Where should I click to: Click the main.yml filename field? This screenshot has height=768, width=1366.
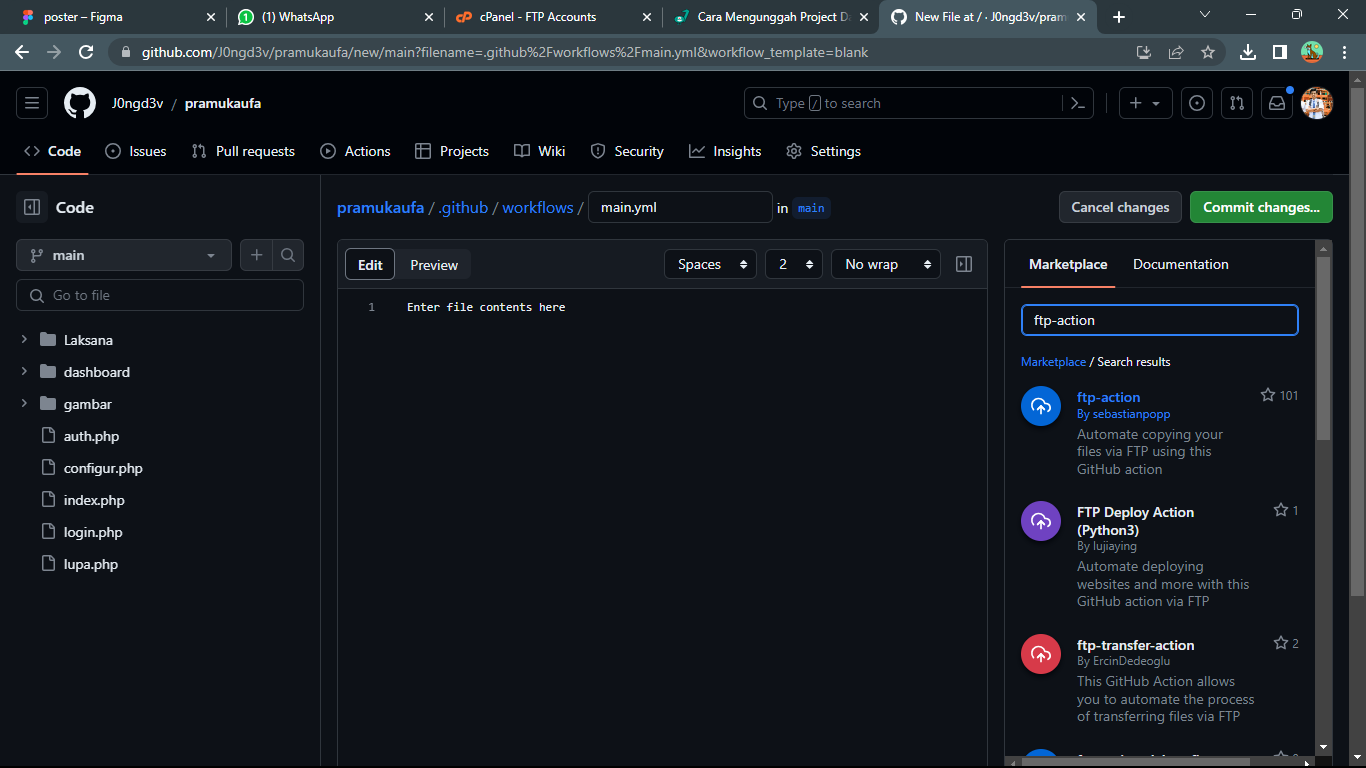(680, 207)
